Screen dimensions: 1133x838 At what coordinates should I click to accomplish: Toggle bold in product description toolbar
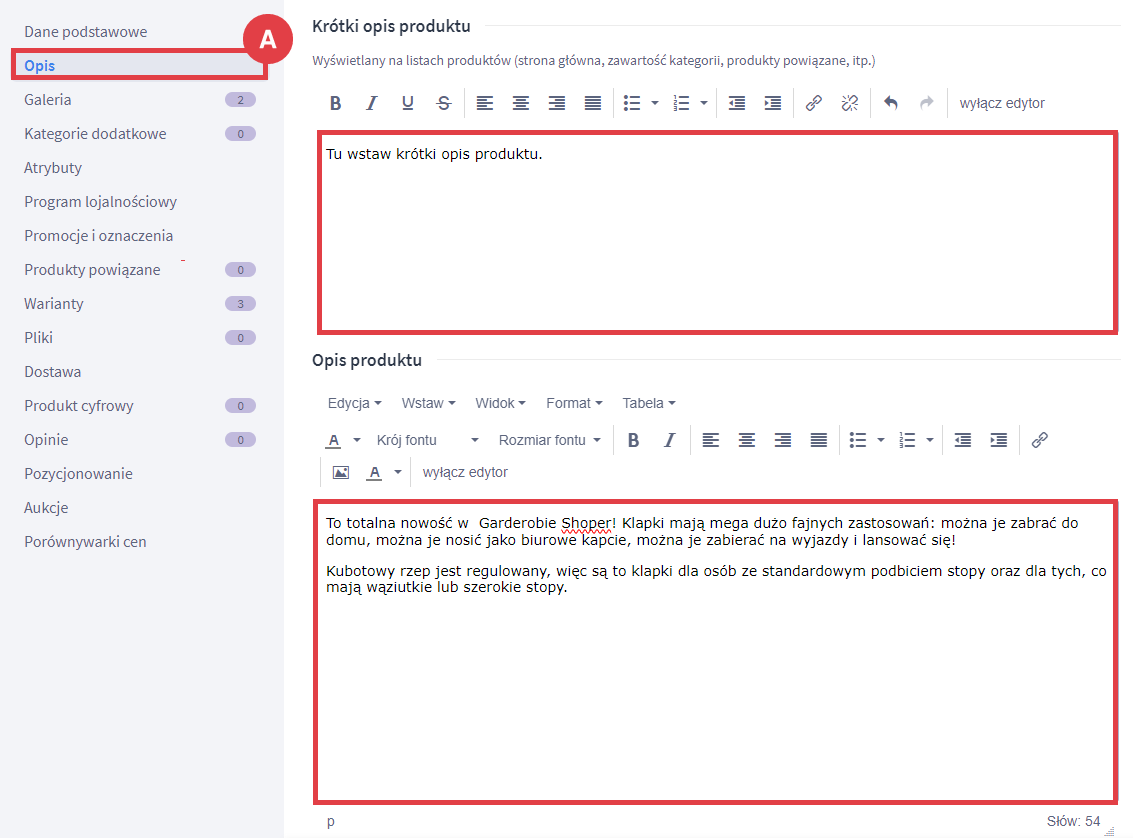[634, 440]
